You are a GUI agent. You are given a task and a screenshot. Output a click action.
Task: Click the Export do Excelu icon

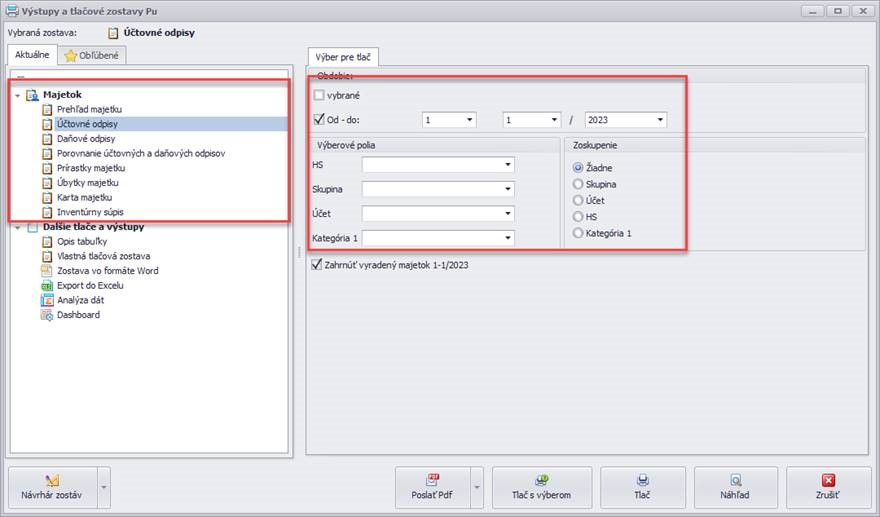click(x=46, y=285)
